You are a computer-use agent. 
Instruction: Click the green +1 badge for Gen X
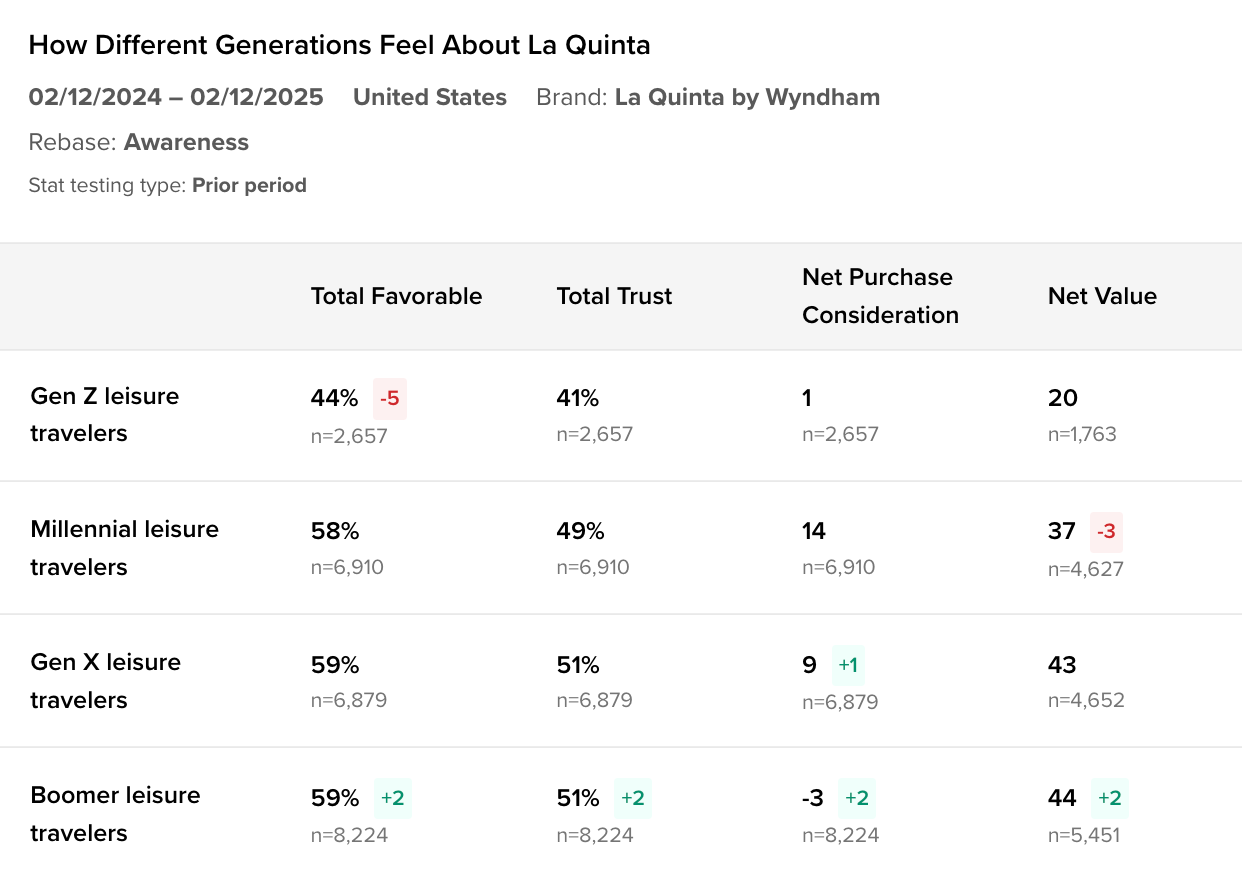(x=849, y=665)
